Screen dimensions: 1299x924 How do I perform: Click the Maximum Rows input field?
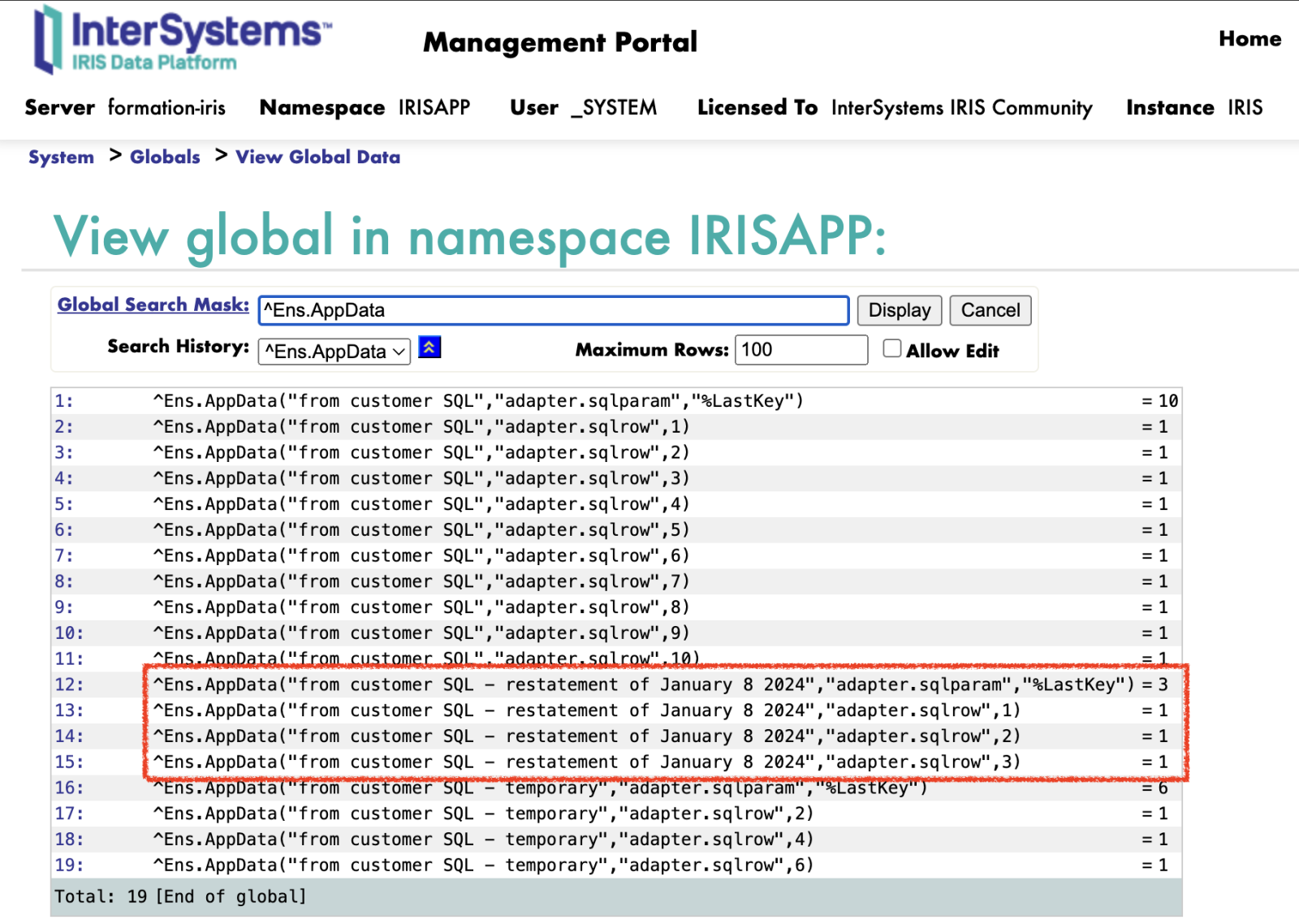[x=801, y=350]
